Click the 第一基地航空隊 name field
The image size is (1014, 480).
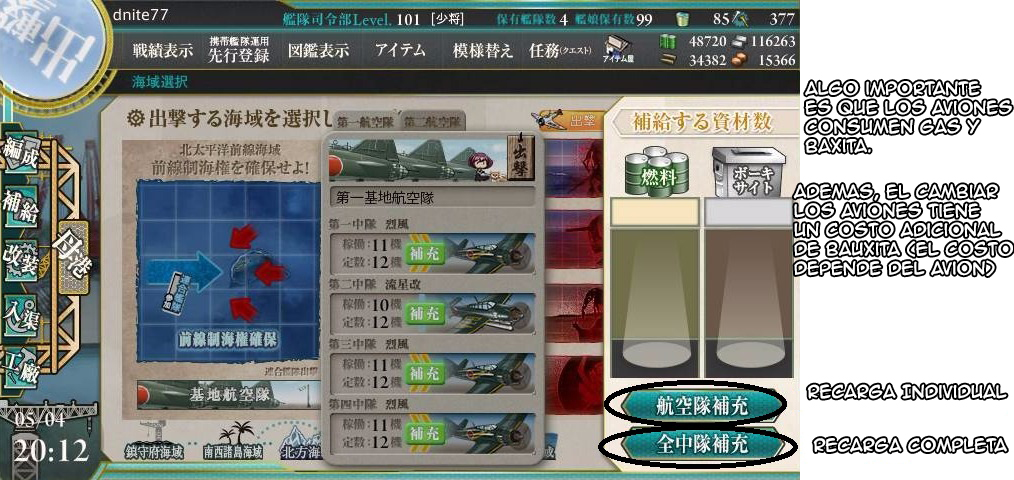[x=432, y=198]
